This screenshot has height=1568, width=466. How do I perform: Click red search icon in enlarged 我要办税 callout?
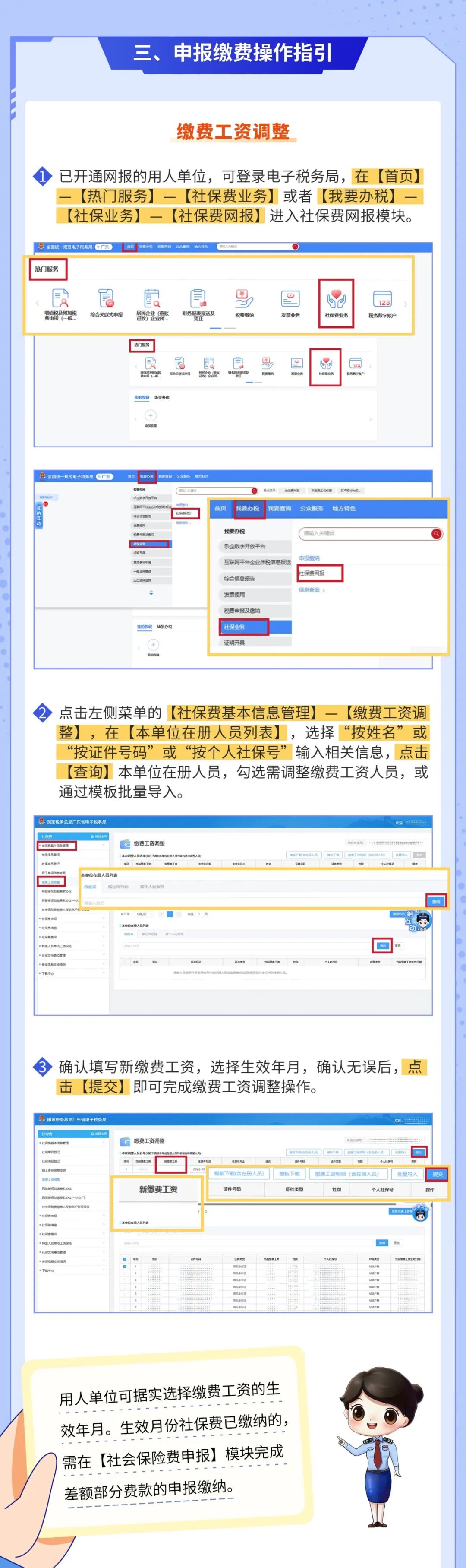pyautogui.click(x=436, y=533)
